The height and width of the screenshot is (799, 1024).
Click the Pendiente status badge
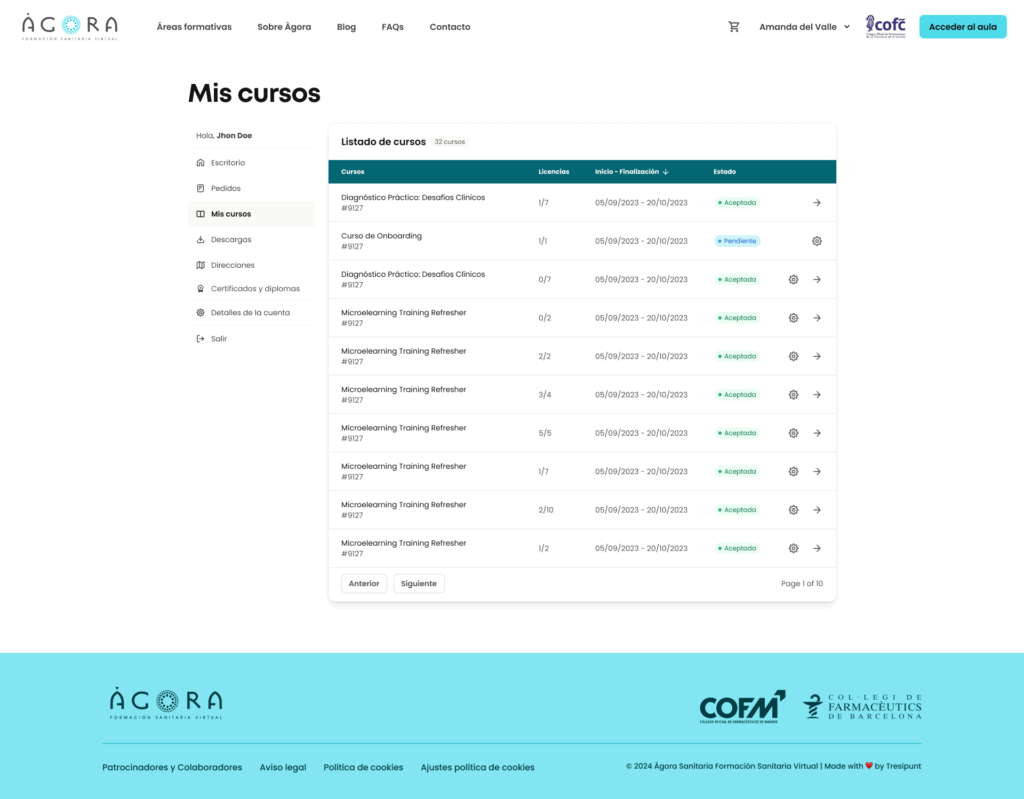[x=737, y=241]
